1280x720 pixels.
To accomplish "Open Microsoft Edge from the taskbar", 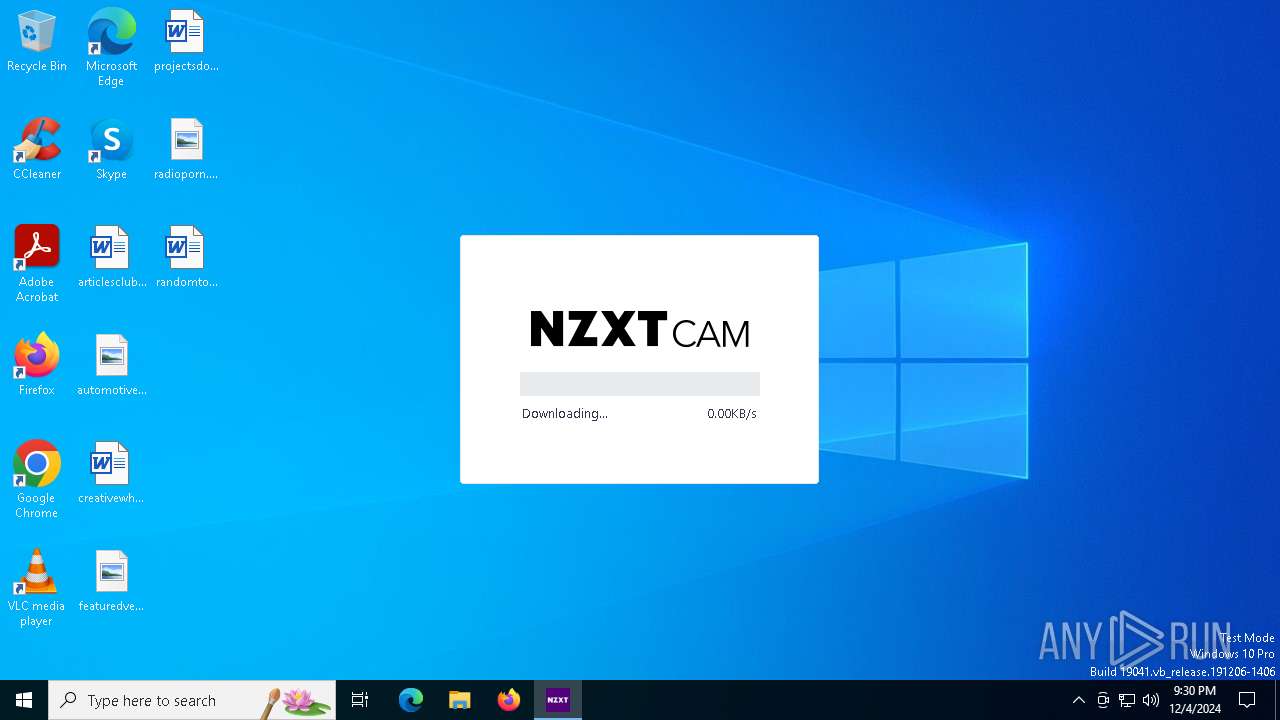I will [411, 700].
